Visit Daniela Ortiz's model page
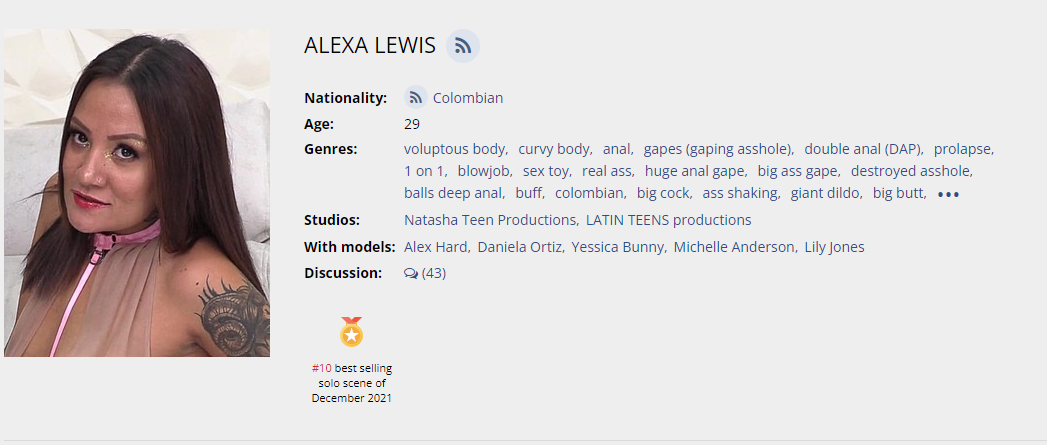The width and height of the screenshot is (1047, 445). tap(520, 247)
